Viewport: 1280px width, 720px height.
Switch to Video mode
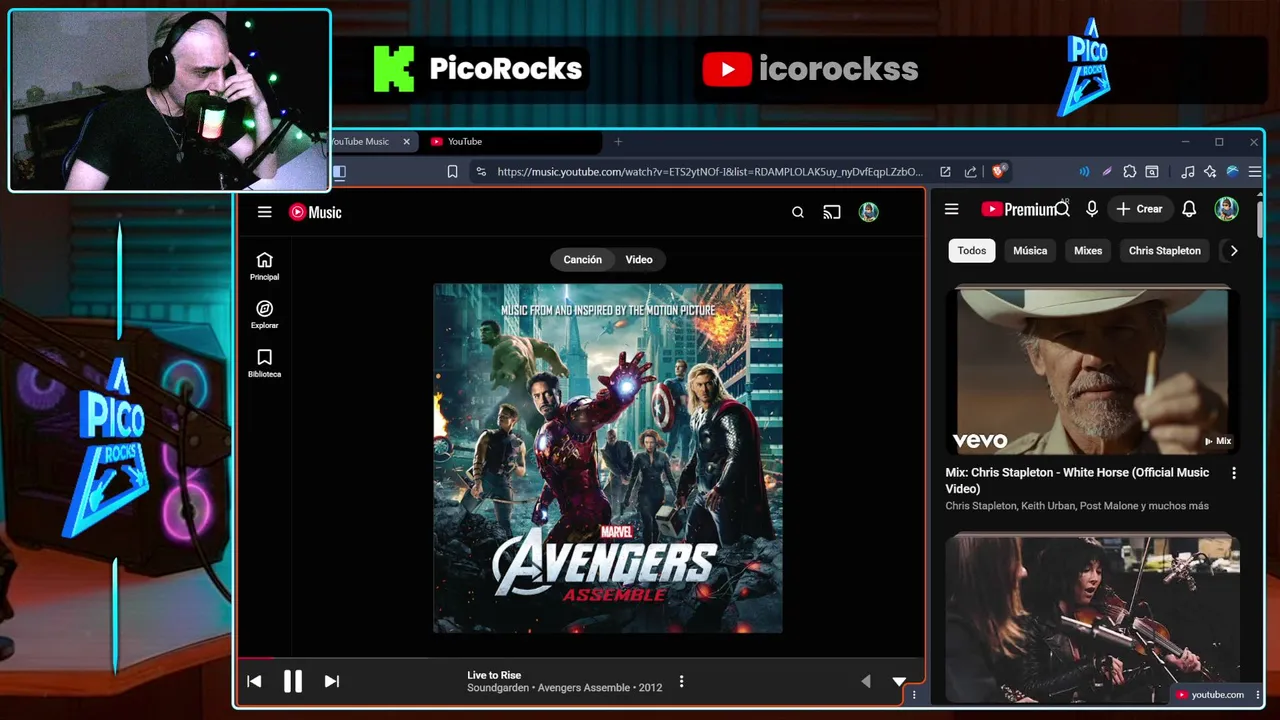click(639, 260)
